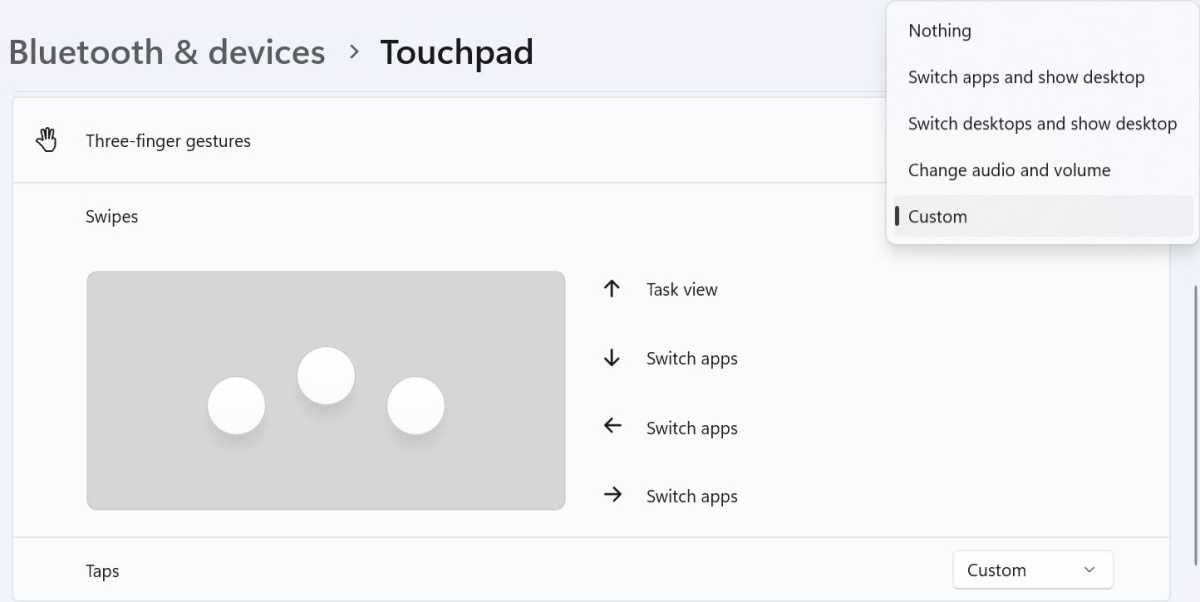Click the left arrow swipe icon
The width and height of the screenshot is (1200, 602).
point(612,427)
